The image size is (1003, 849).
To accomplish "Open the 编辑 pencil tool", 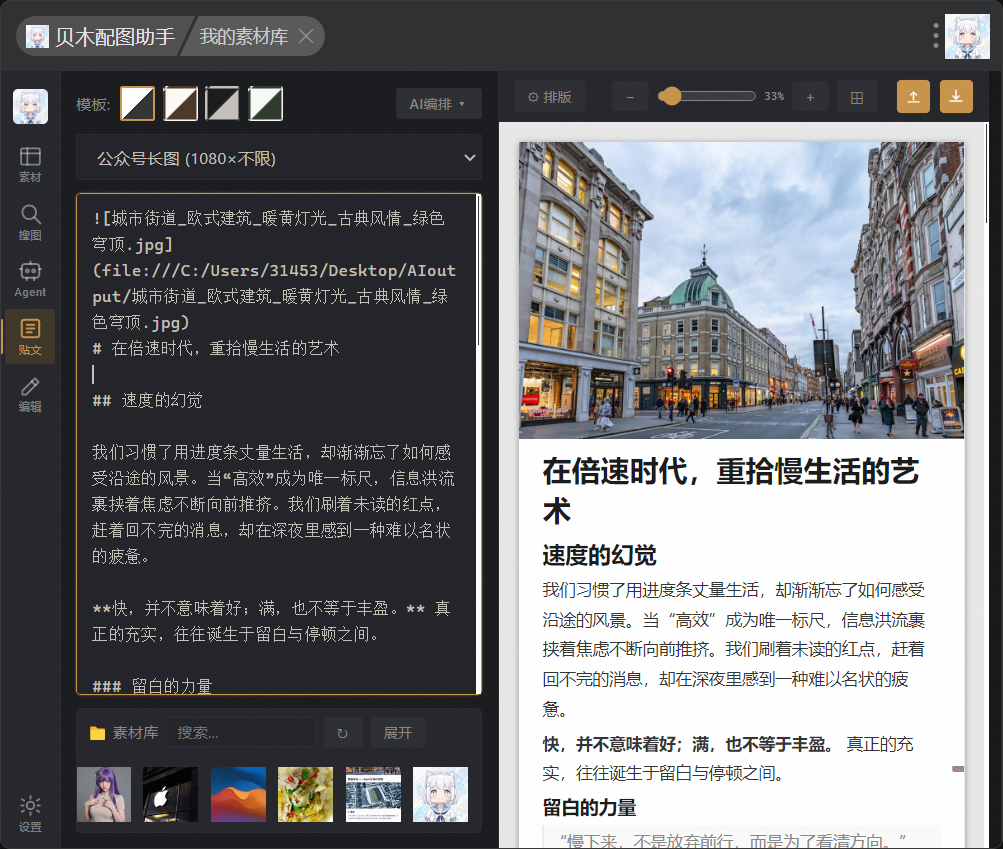I will 30,395.
